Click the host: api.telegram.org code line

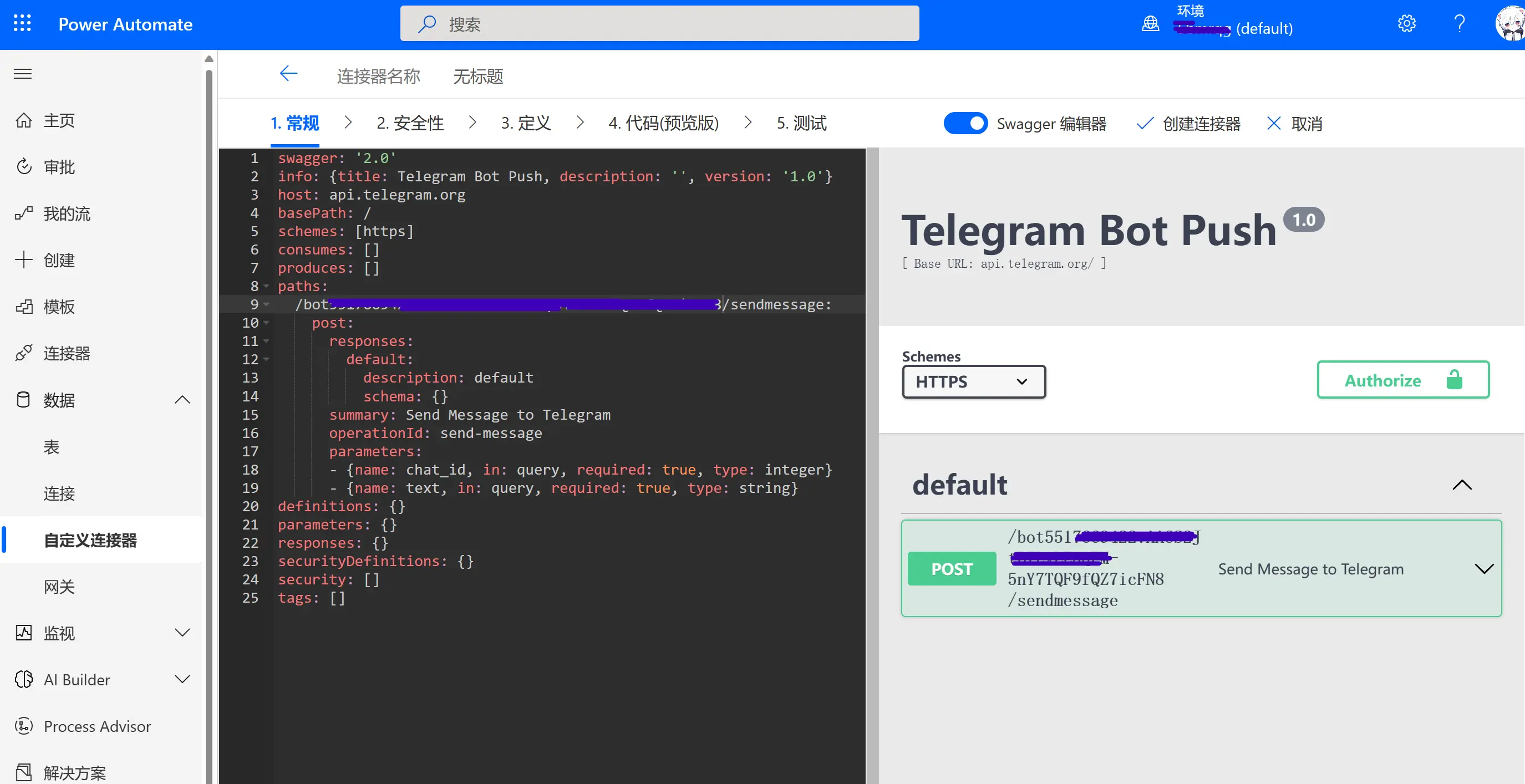coord(372,195)
